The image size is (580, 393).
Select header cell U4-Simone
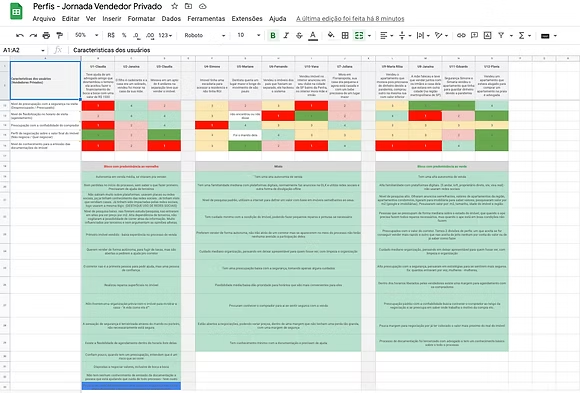(x=212, y=67)
